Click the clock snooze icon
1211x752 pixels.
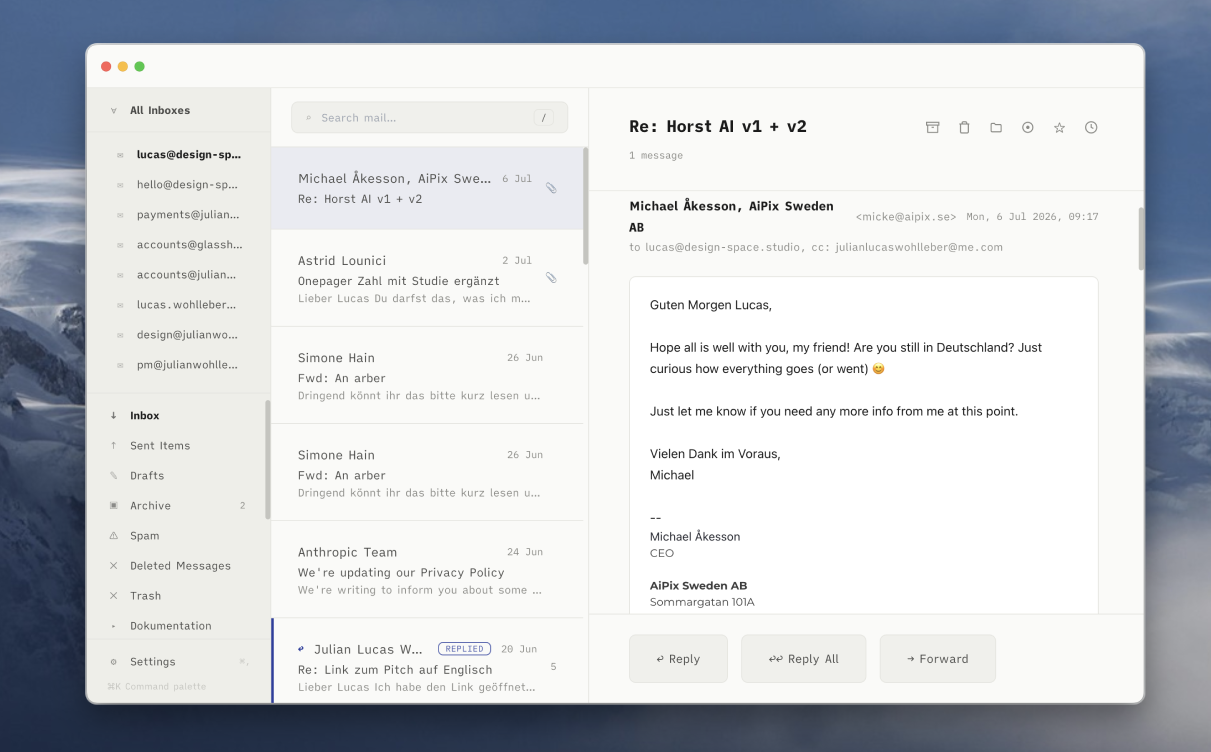1091,127
